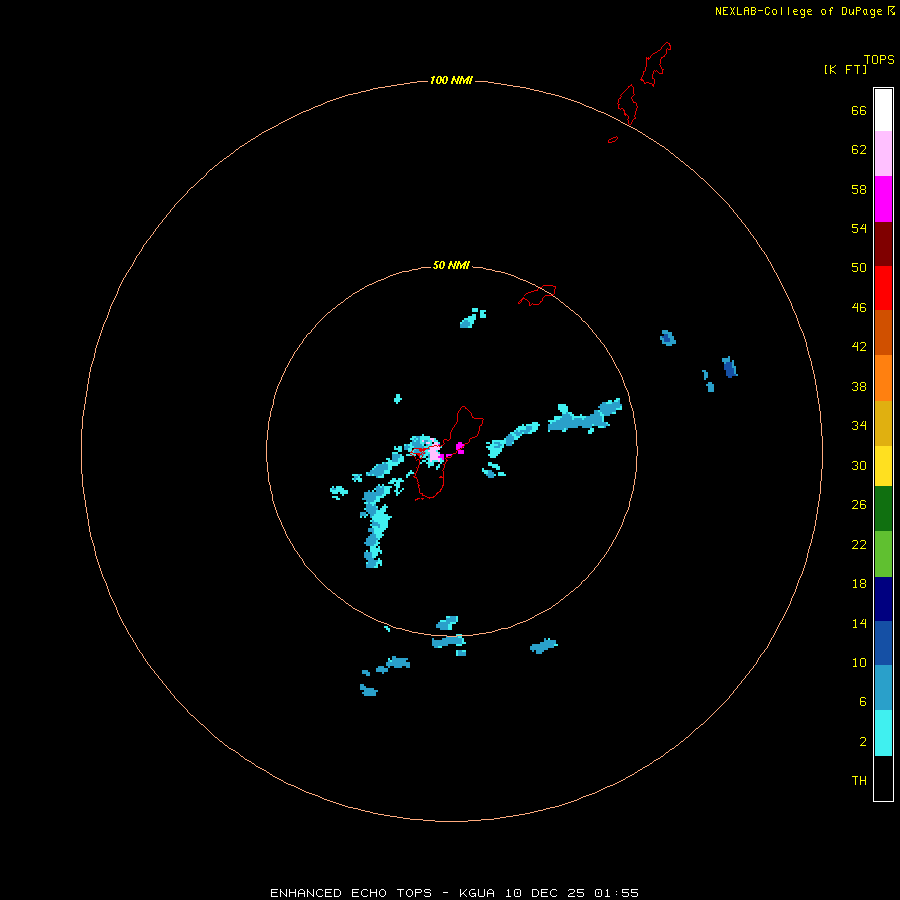Click the yellow 34 kft legend swatch
The image size is (900, 900).
point(883,466)
